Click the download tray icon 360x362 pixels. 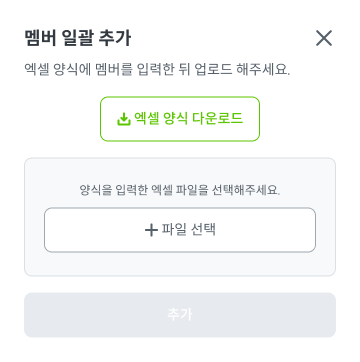(124, 119)
